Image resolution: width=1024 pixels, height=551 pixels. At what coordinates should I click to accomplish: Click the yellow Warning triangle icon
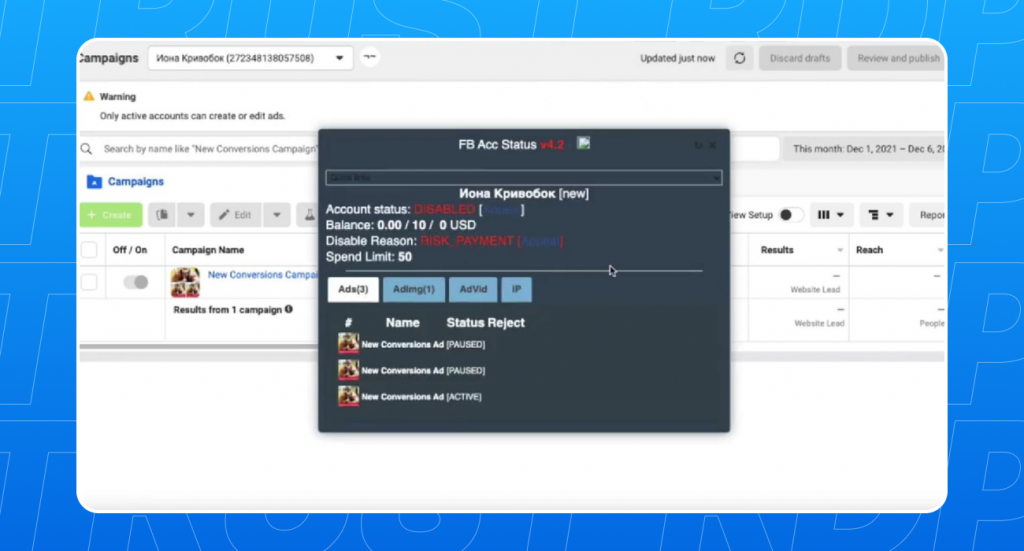coord(89,96)
